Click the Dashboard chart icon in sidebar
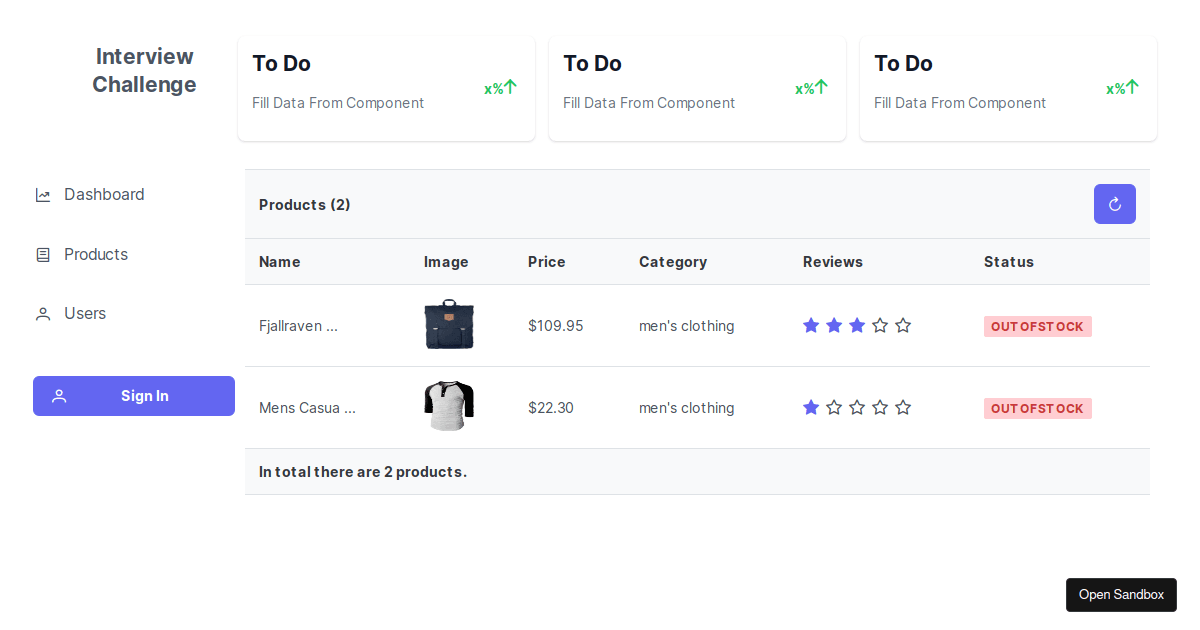 43,195
